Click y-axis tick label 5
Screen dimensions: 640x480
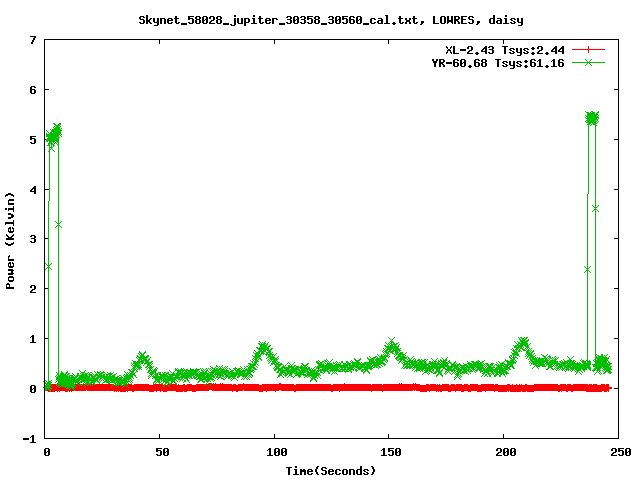[33, 140]
